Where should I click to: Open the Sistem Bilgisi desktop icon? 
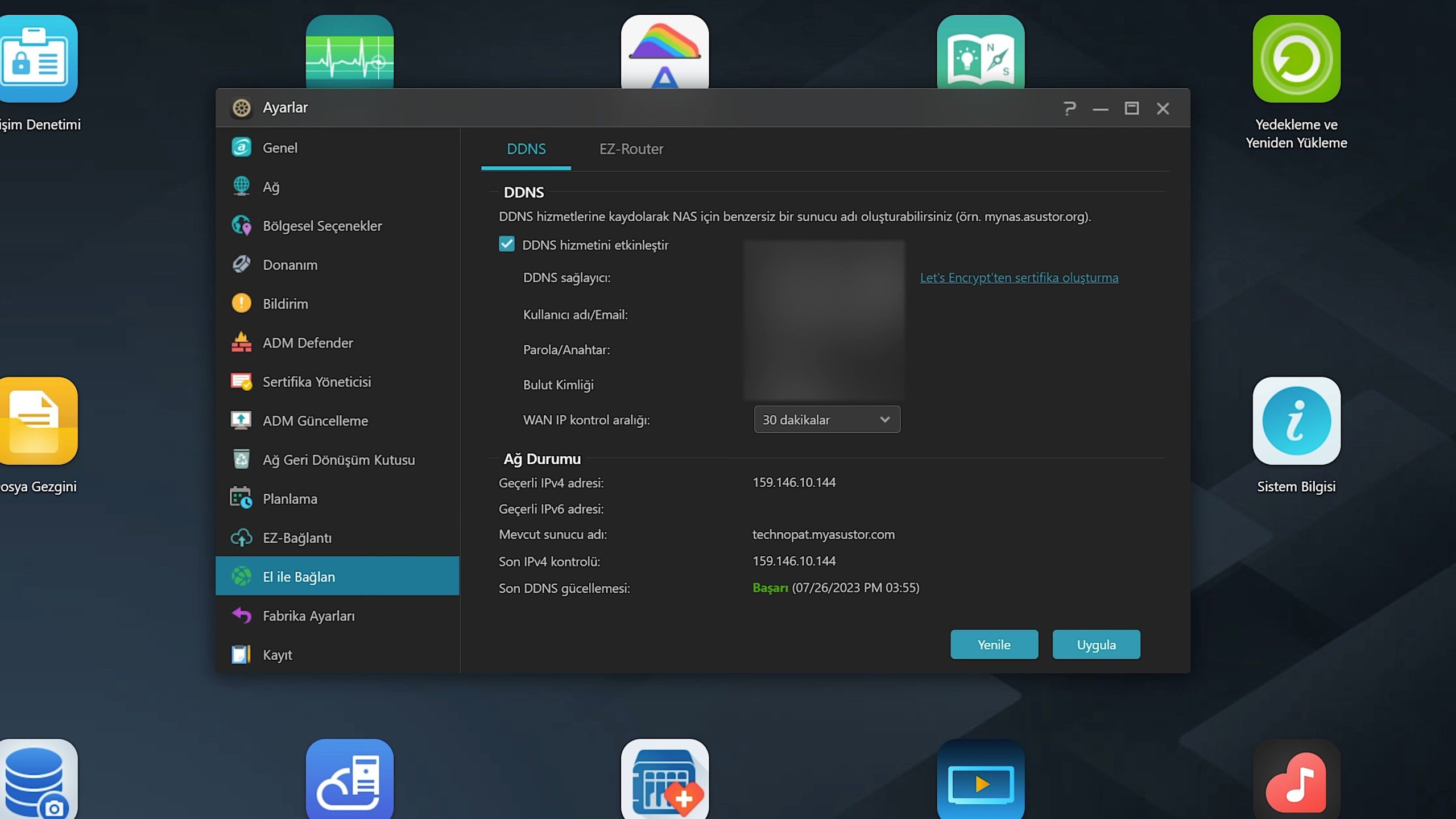click(x=1296, y=421)
